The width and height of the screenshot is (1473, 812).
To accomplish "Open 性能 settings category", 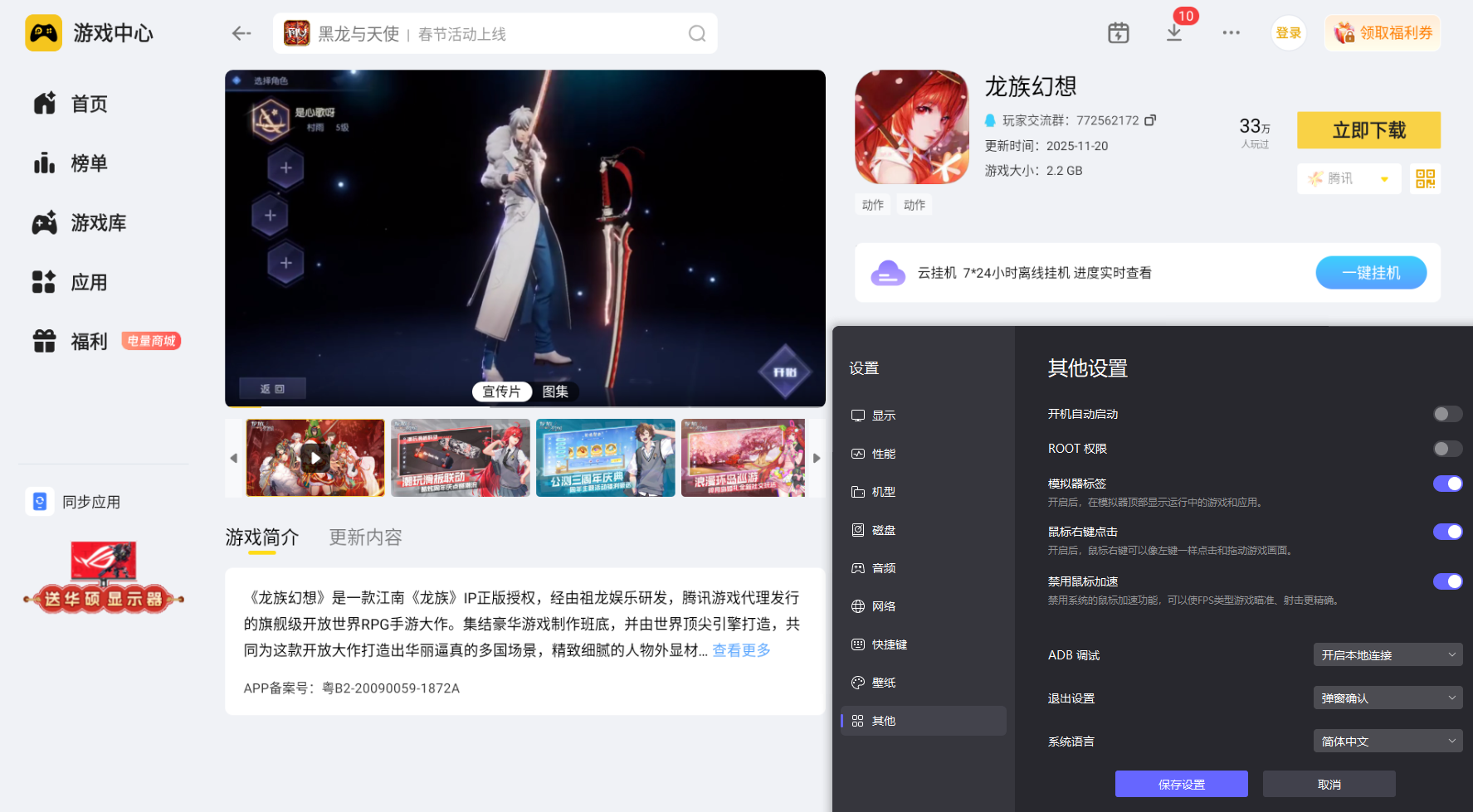I will tap(923, 454).
